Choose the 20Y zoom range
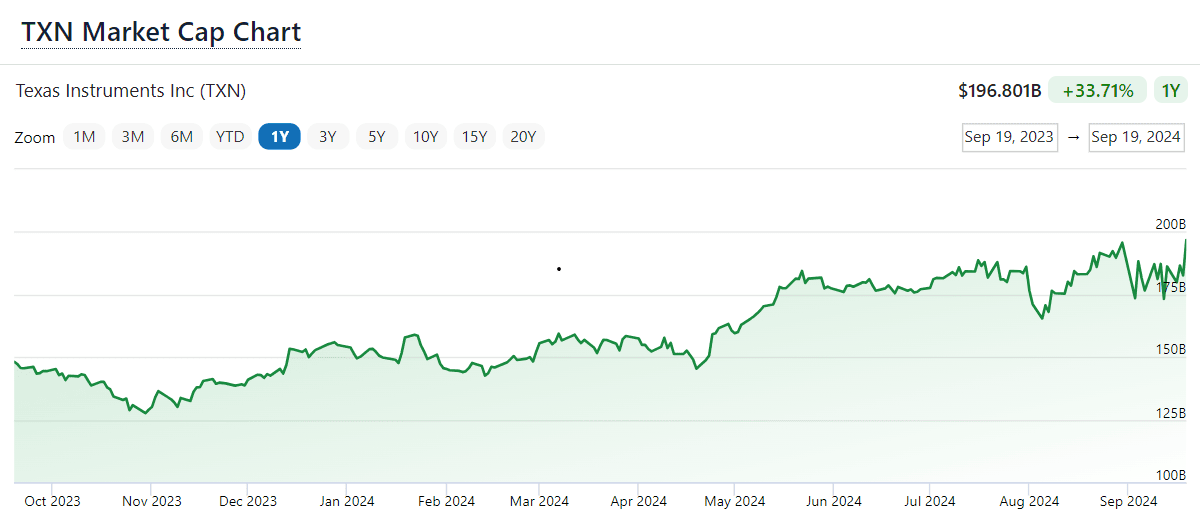The height and width of the screenshot is (522, 1200). pyautogui.click(x=523, y=137)
